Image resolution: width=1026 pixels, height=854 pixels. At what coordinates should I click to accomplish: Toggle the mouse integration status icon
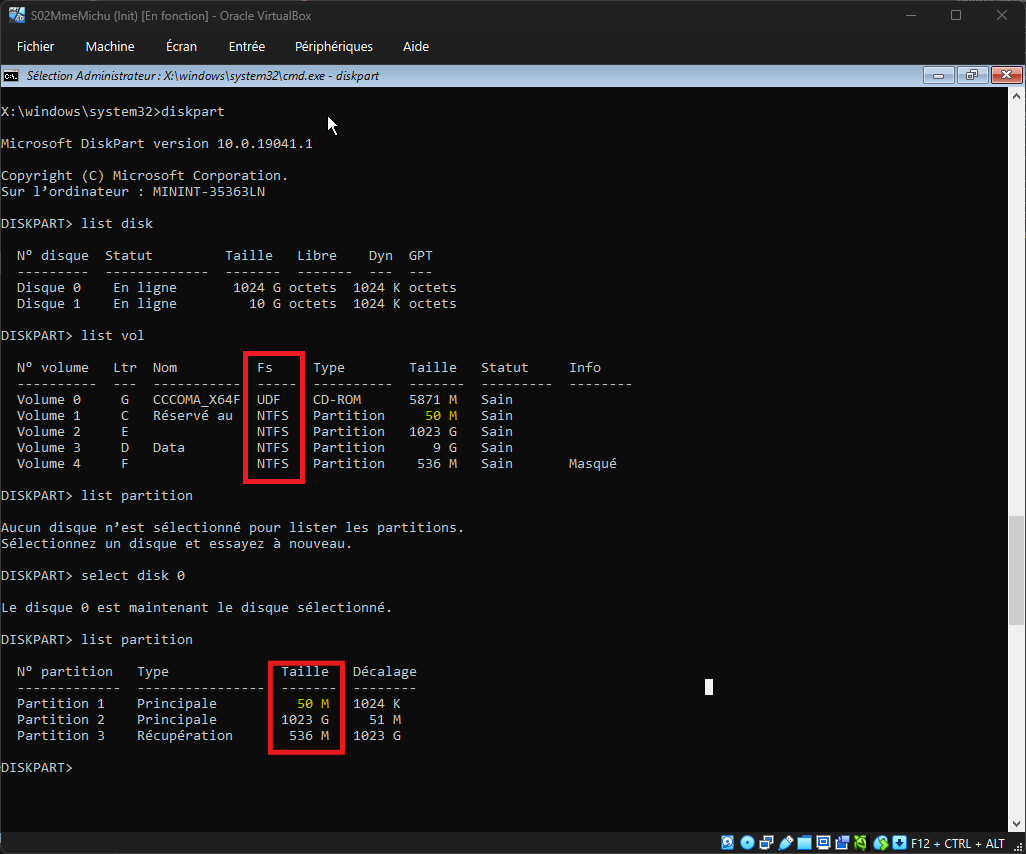click(881, 843)
